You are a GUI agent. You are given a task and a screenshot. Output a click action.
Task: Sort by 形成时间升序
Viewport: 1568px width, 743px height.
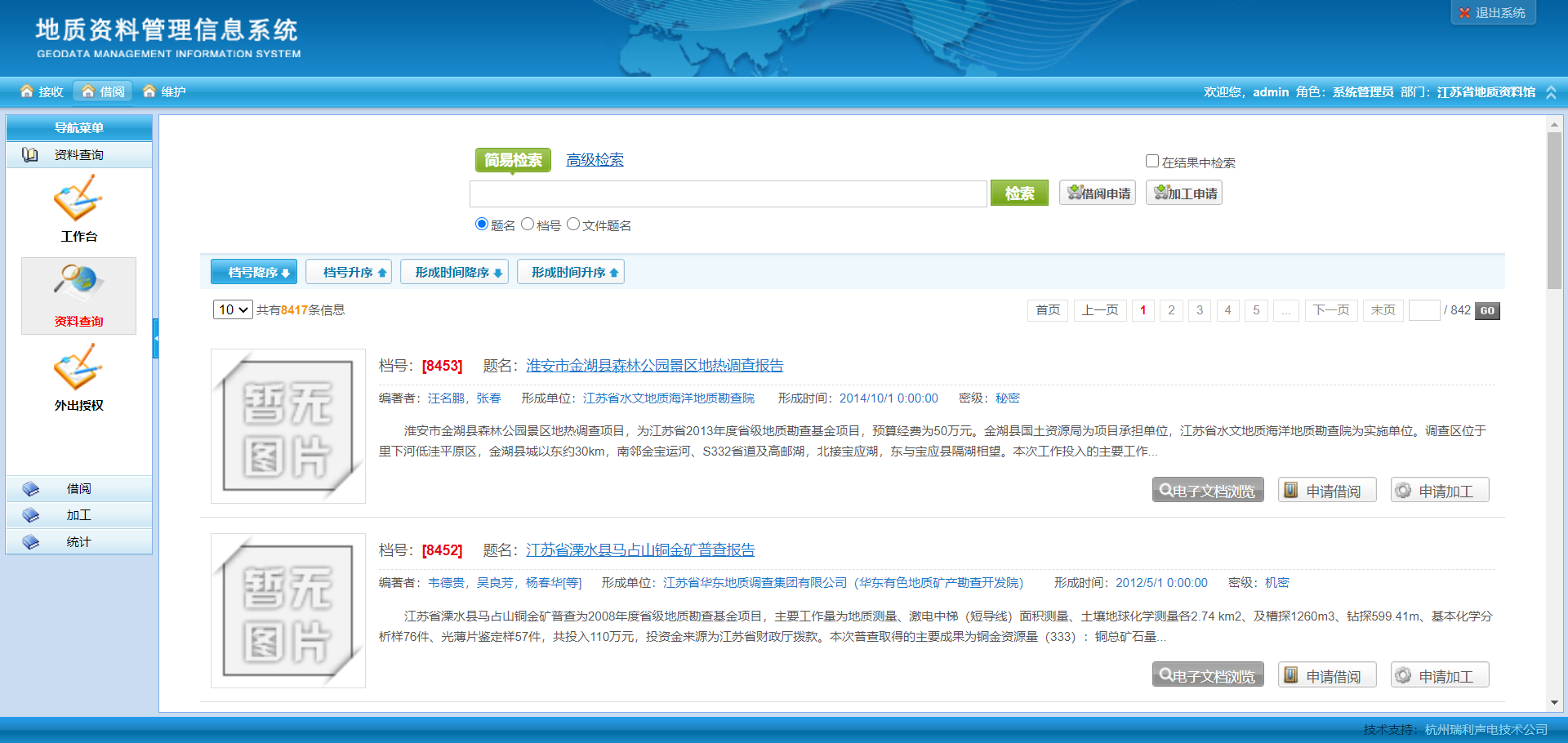tap(571, 272)
